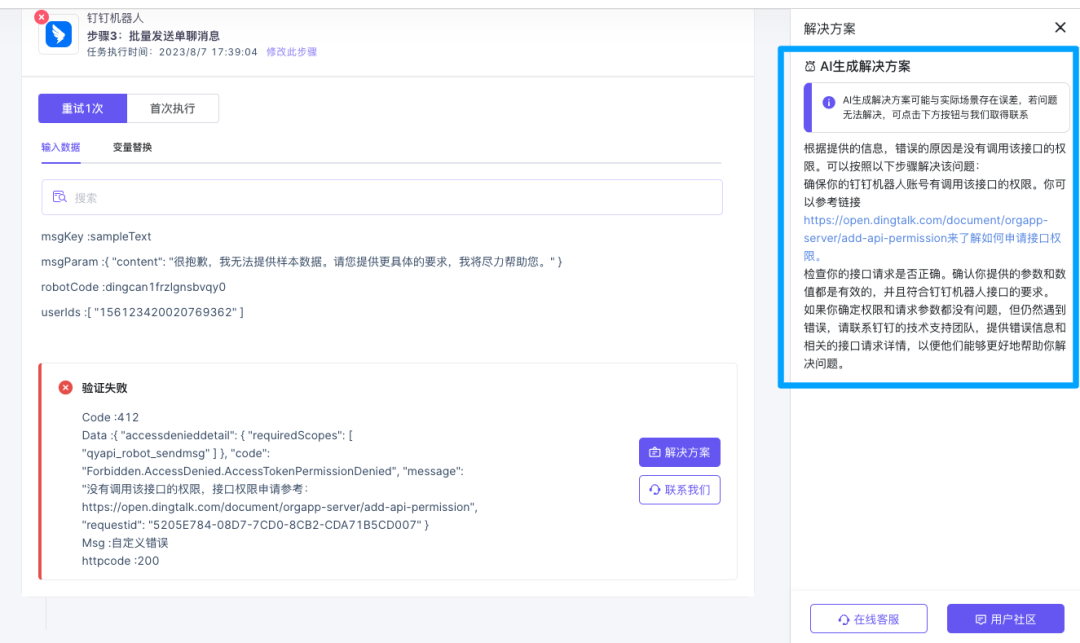This screenshot has height=643, width=1080.
Task: Click the red error badge on robot icon
Action: click(41, 17)
